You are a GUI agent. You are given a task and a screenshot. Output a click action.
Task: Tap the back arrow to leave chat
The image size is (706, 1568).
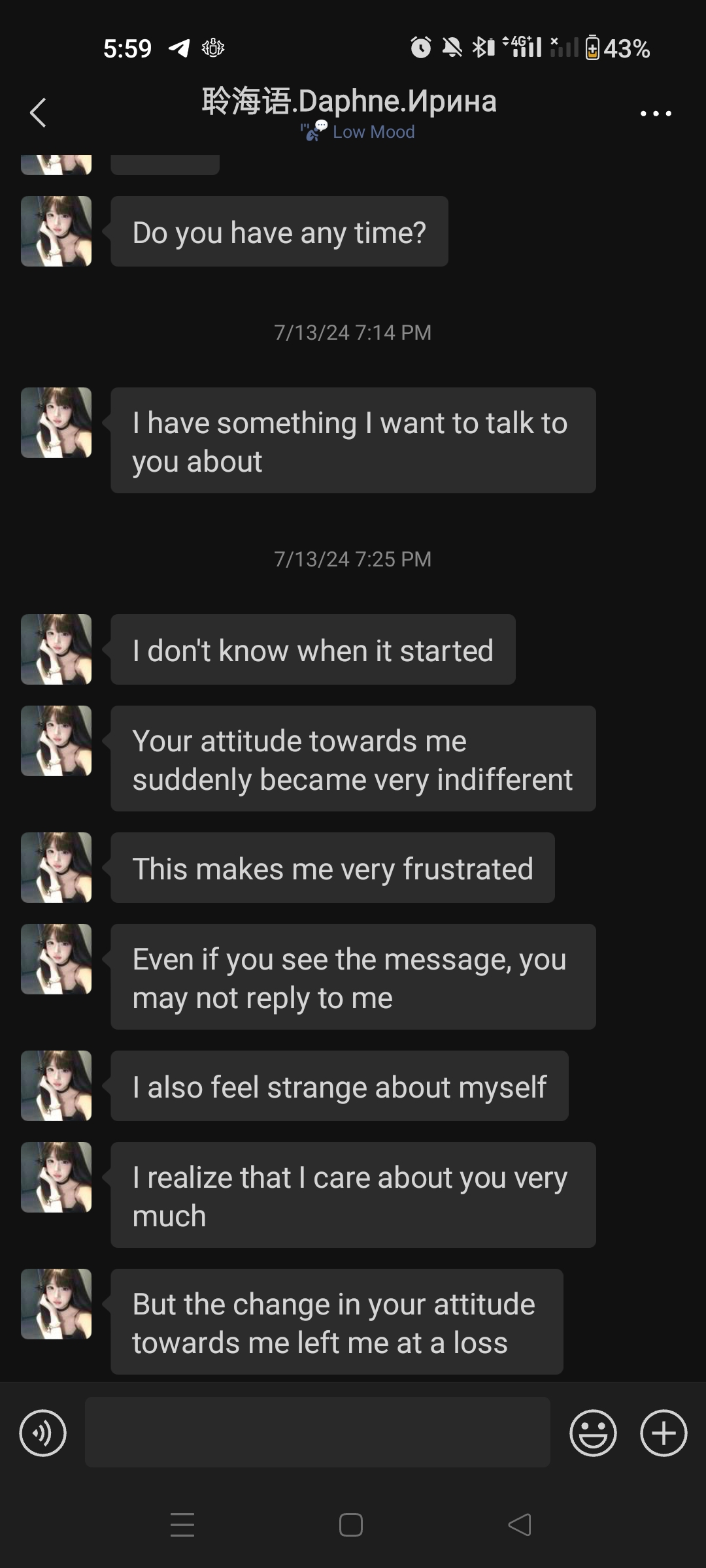coord(38,112)
